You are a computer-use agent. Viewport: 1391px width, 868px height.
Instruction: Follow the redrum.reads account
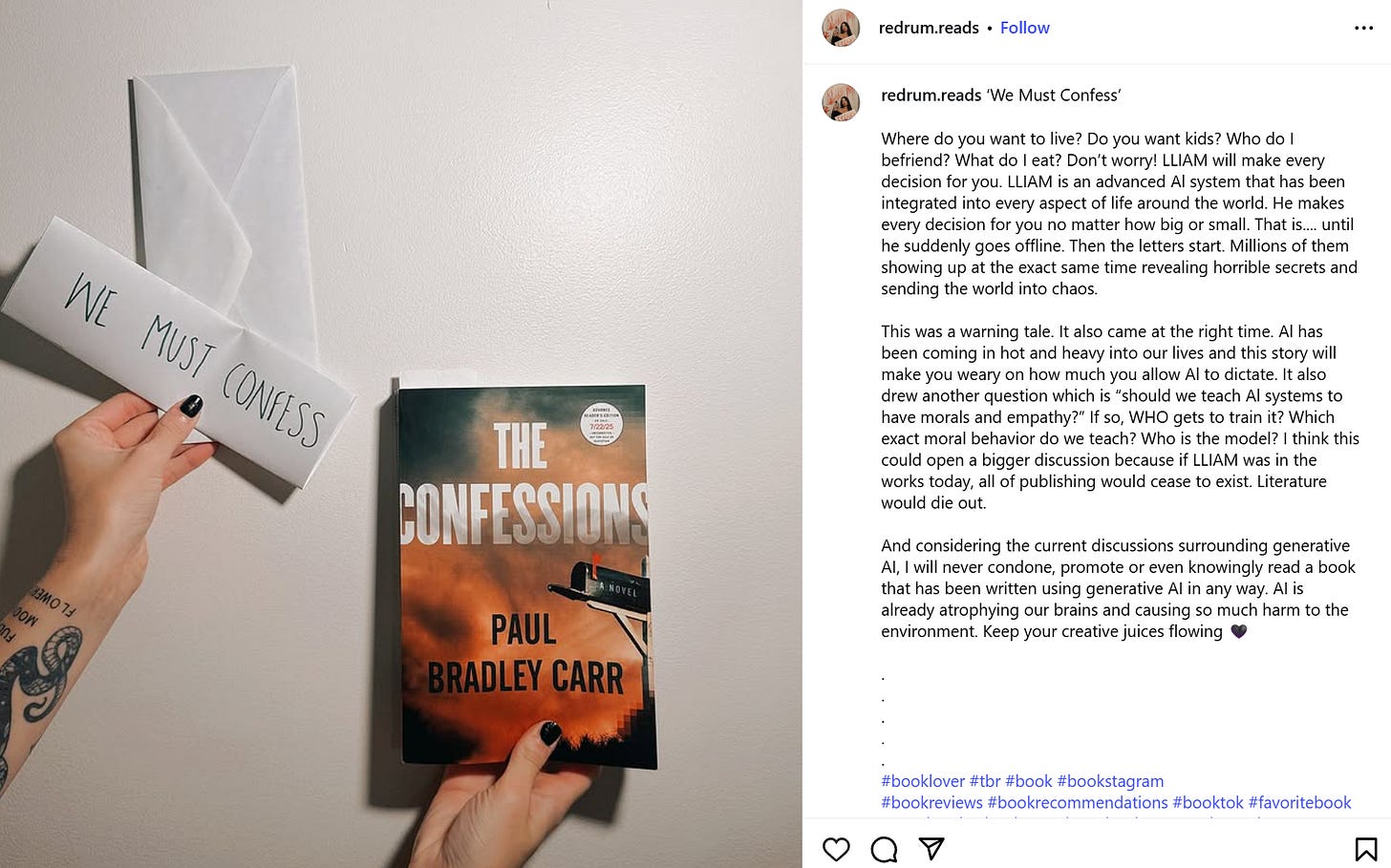point(1024,28)
